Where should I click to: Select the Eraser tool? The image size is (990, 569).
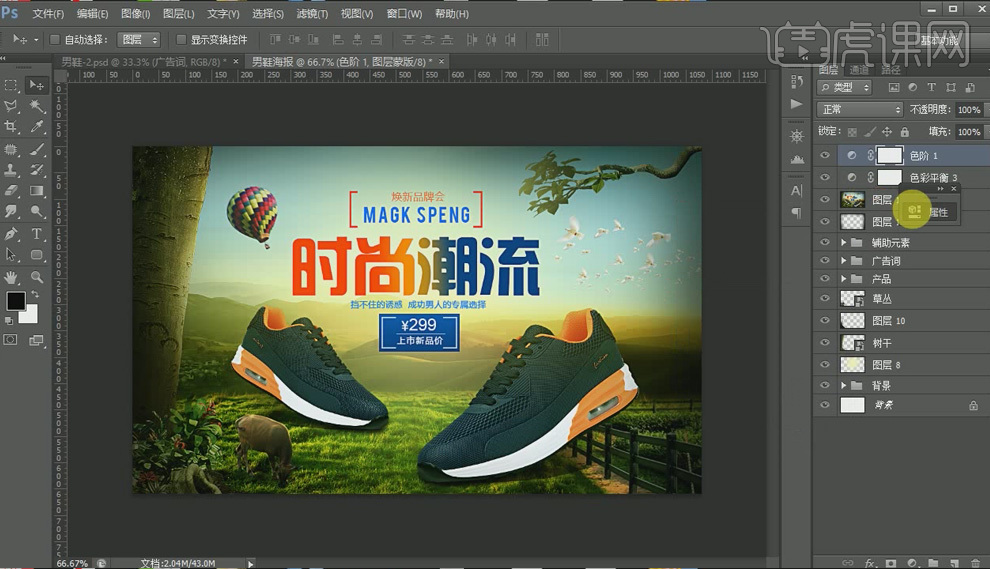click(x=12, y=190)
